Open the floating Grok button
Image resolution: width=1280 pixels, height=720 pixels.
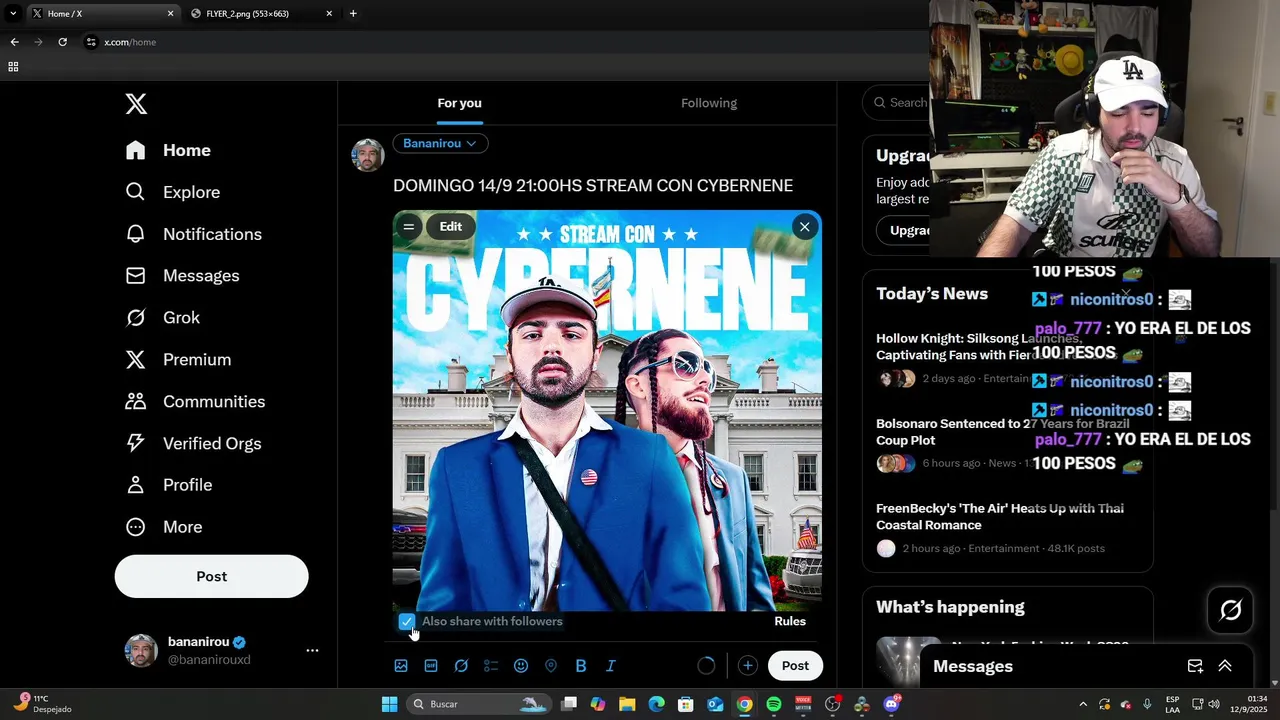(1230, 610)
